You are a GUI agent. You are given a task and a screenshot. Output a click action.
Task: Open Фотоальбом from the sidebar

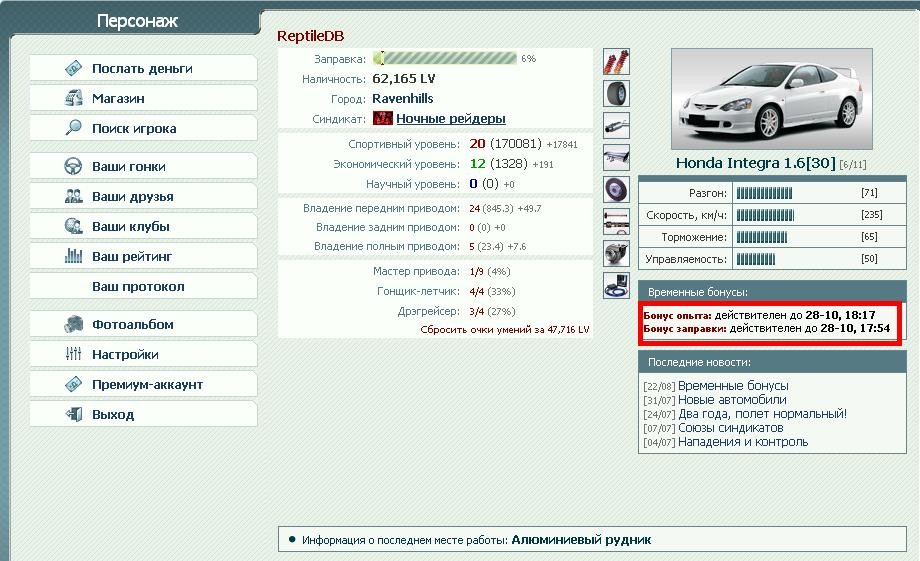(x=143, y=324)
